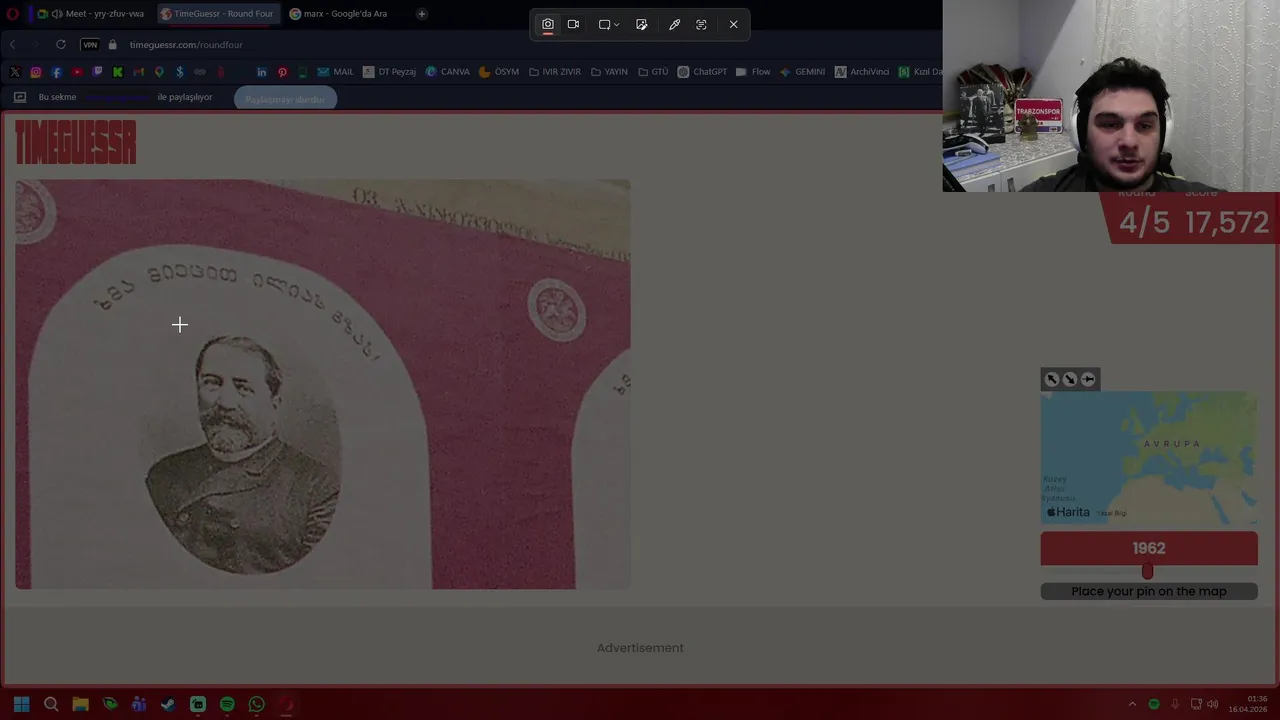
Task: Open the Facebook bookmark
Action: click(56, 72)
